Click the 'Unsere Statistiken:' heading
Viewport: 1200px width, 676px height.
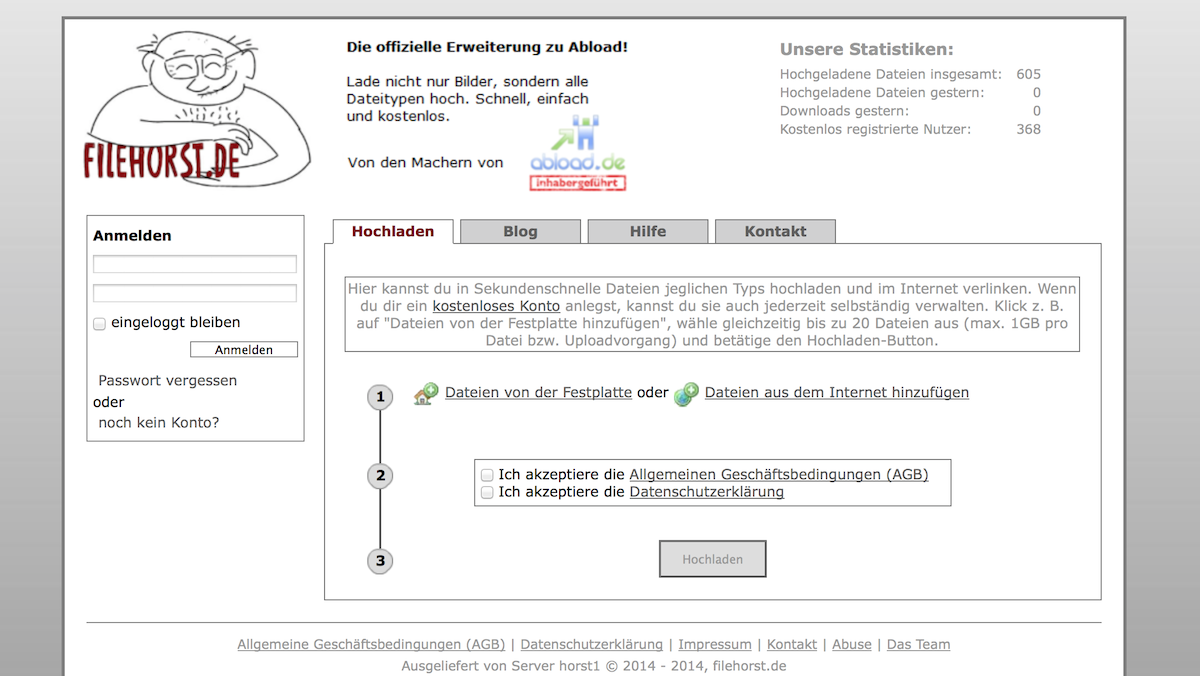tap(867, 50)
